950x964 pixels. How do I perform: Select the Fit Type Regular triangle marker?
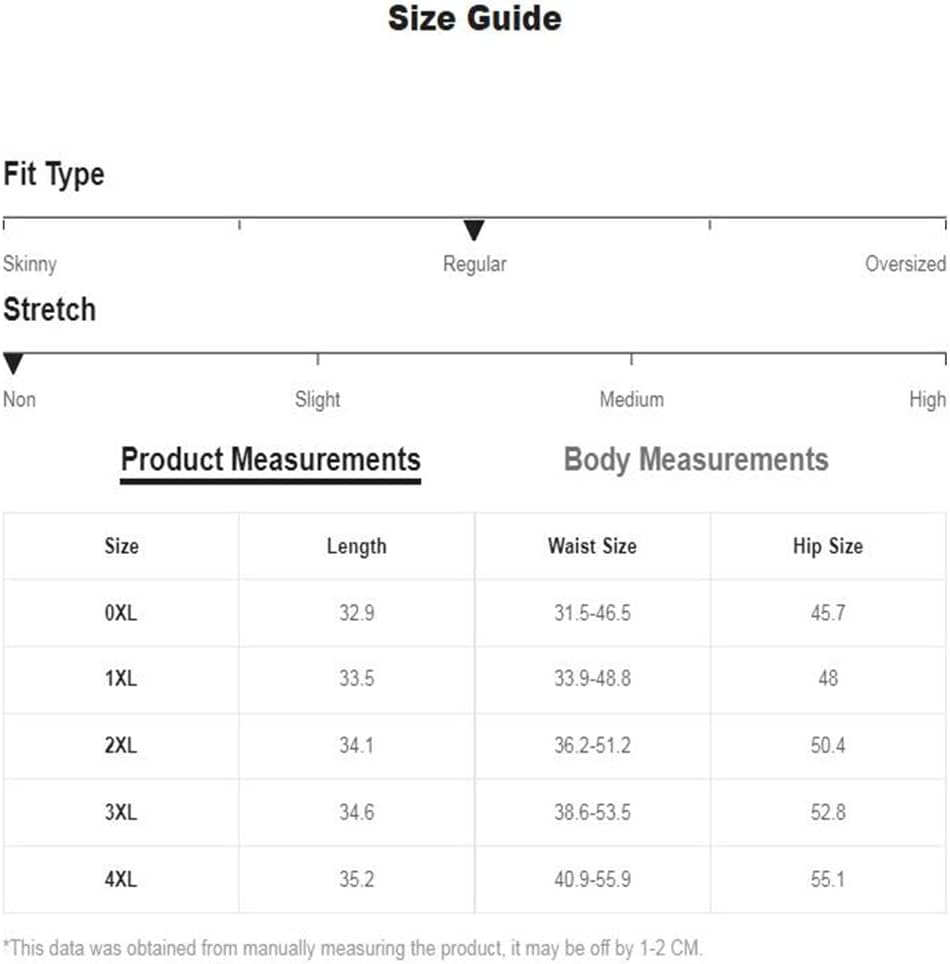coord(473,230)
